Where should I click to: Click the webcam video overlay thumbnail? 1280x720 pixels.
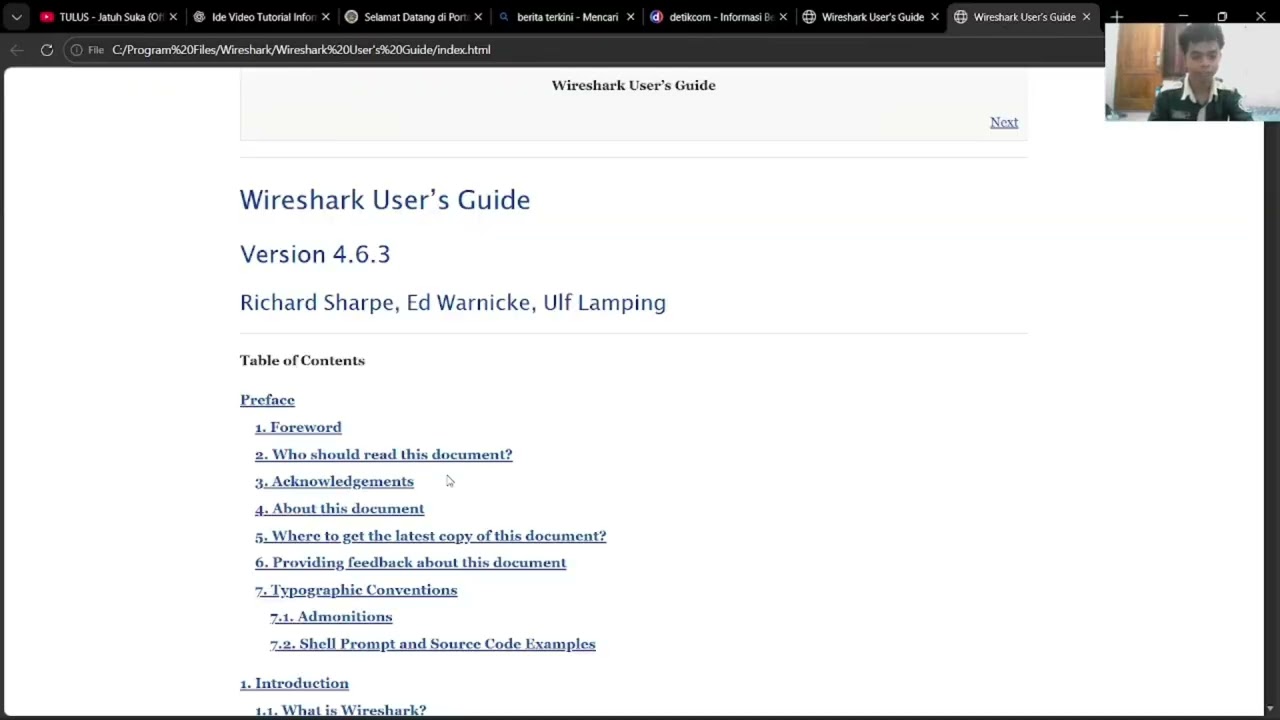1192,71
